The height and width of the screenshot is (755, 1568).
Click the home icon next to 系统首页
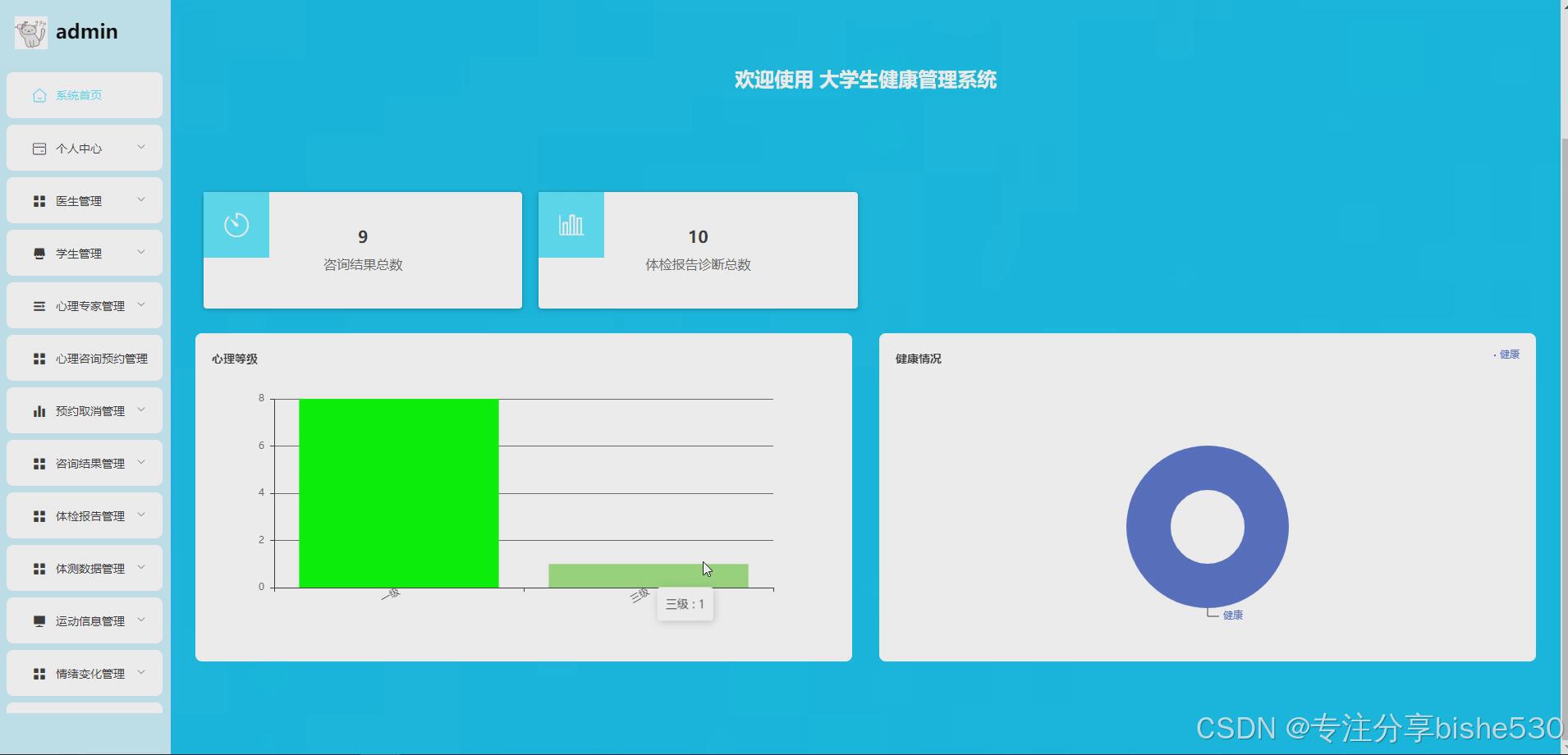(x=39, y=95)
